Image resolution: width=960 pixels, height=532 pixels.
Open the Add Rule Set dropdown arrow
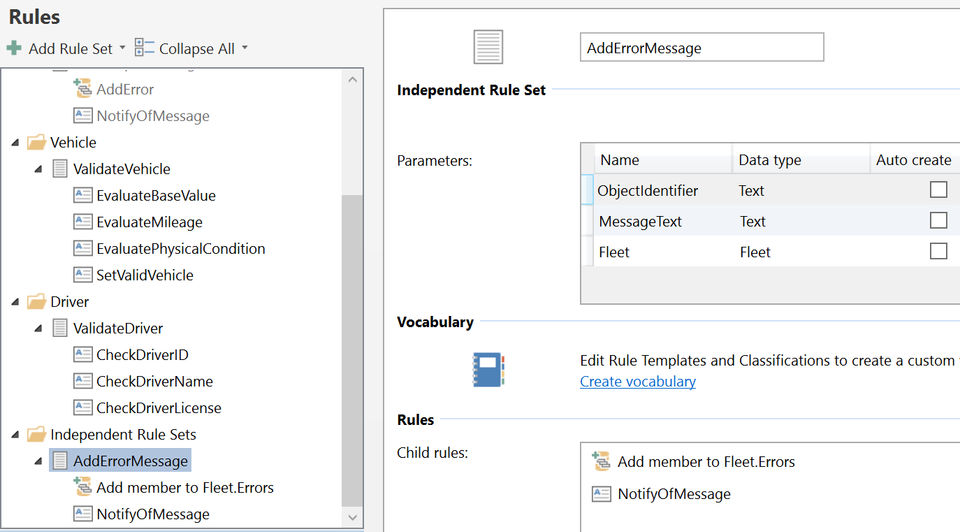[x=122, y=48]
